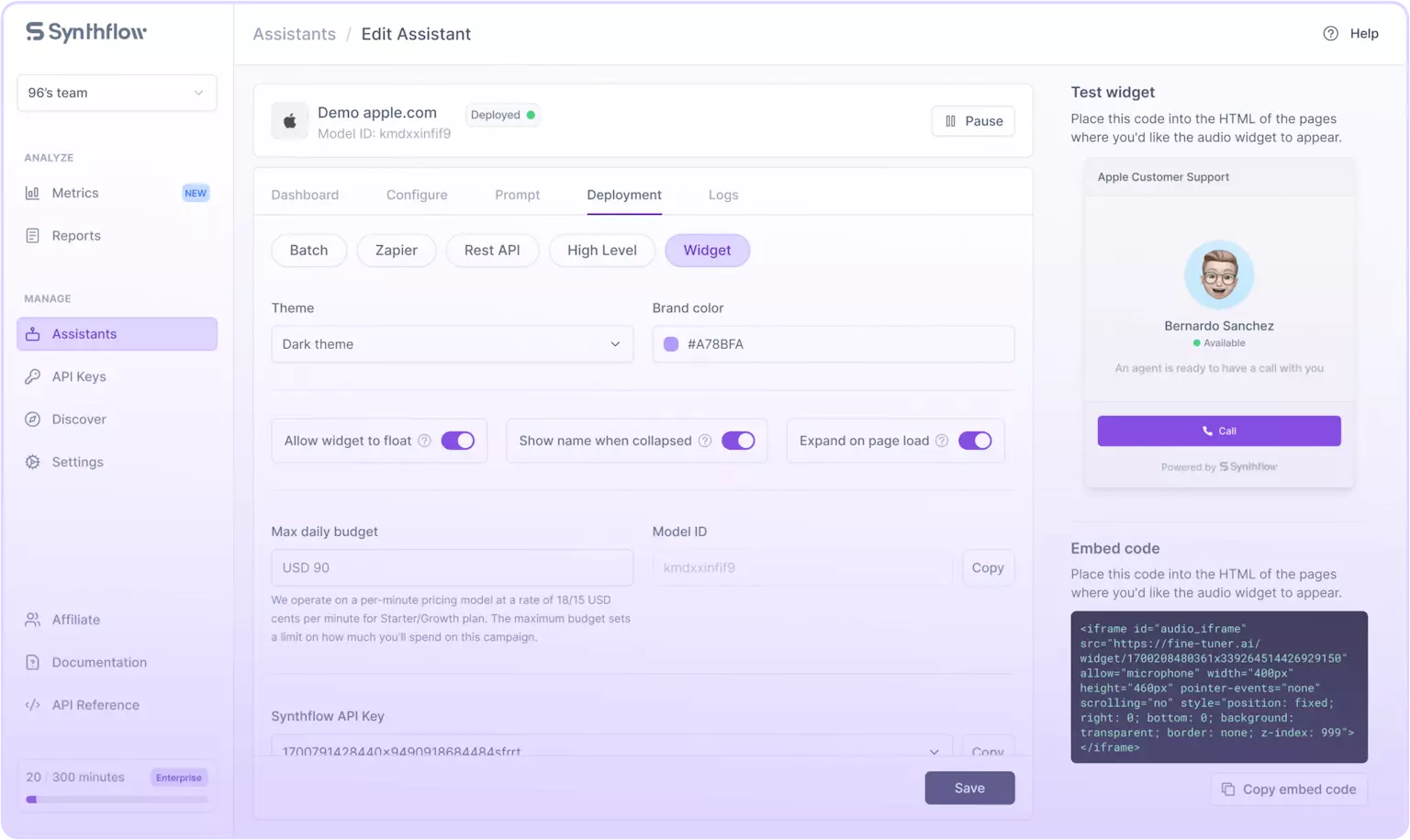The width and height of the screenshot is (1410, 840).
Task: Select the Reports icon
Action: click(31, 235)
